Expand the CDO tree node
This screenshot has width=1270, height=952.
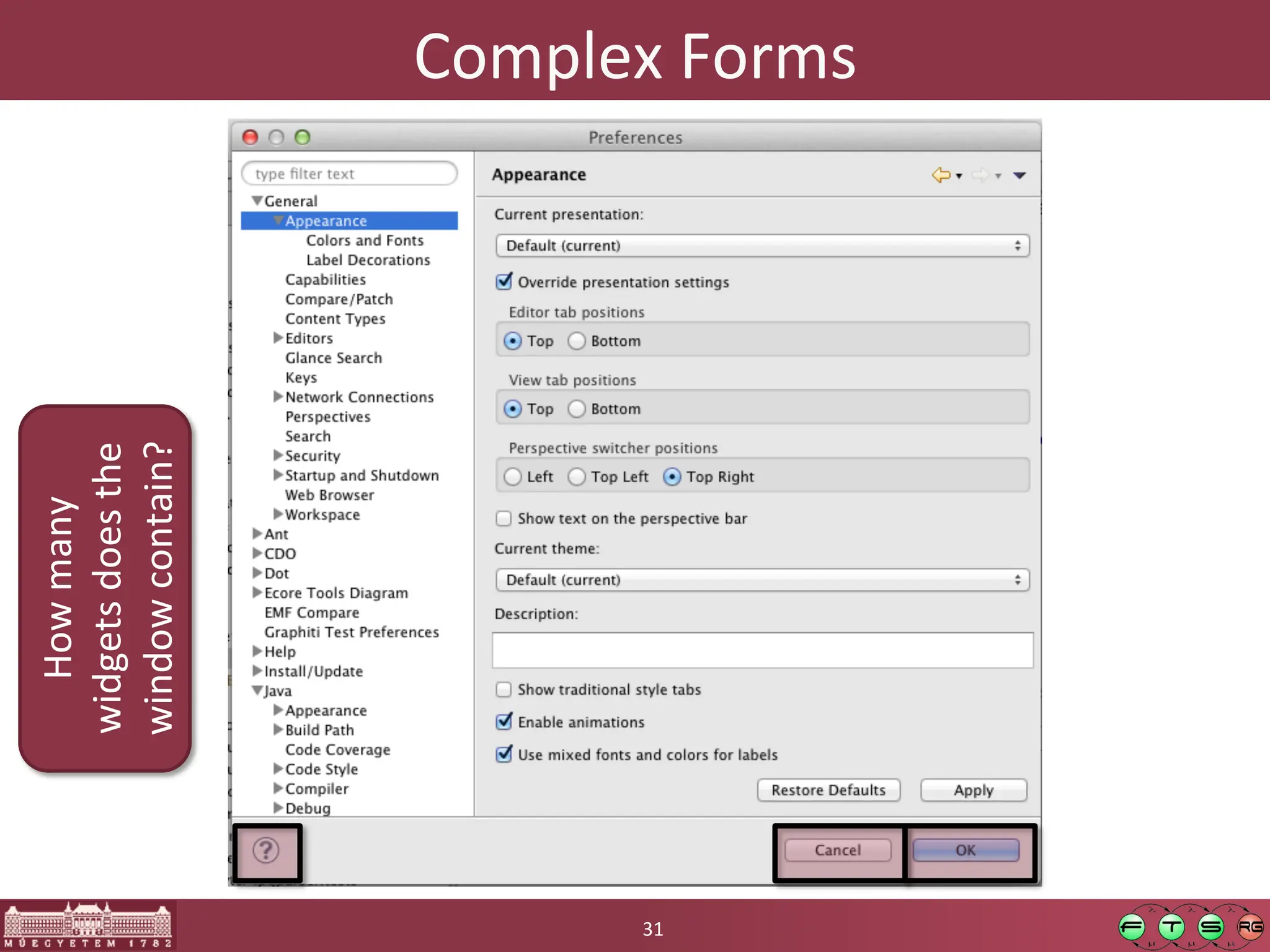coord(257,553)
